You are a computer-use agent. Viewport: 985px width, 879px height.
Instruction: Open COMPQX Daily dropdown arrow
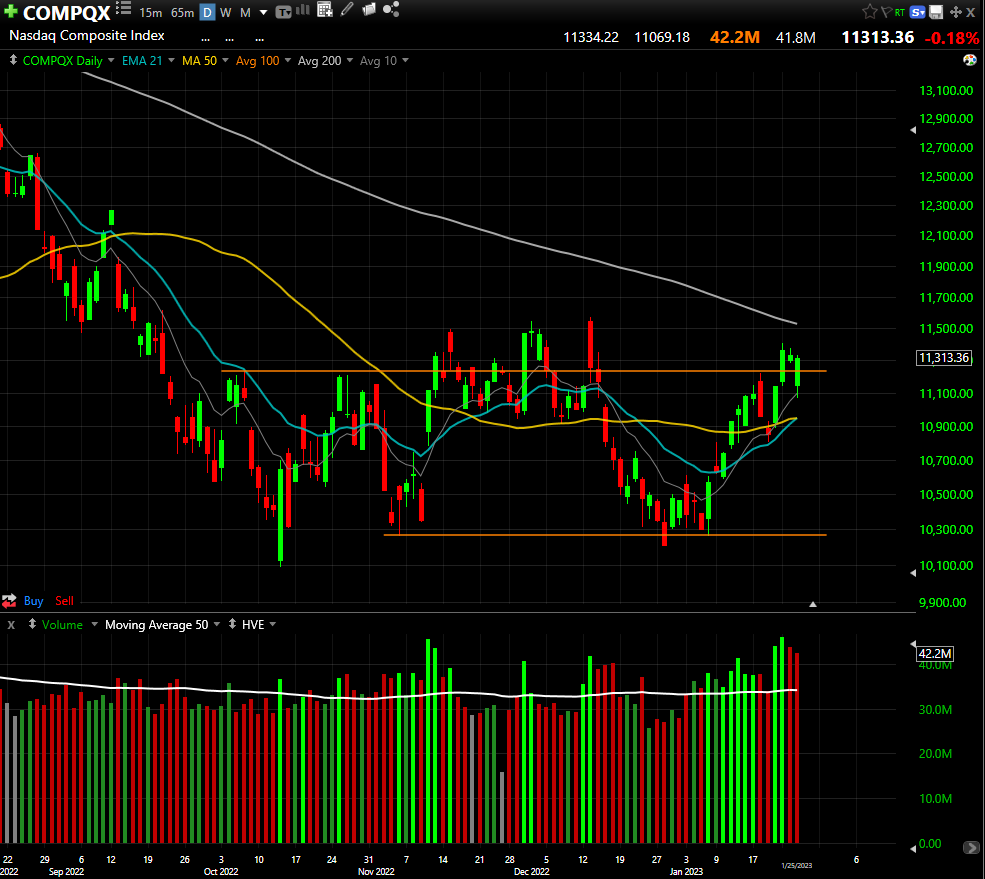pyautogui.click(x=111, y=60)
